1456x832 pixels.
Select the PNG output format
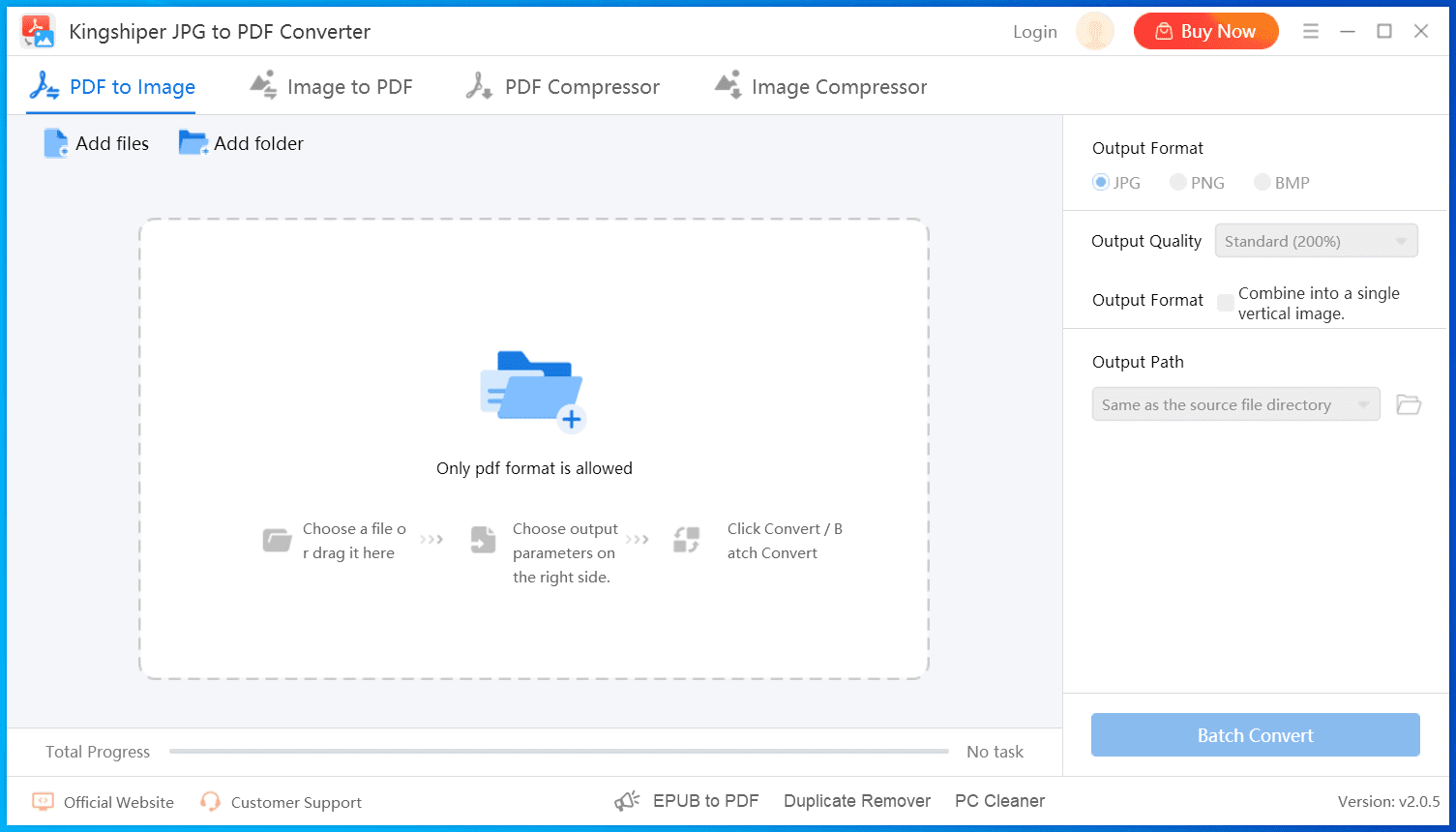(1178, 182)
